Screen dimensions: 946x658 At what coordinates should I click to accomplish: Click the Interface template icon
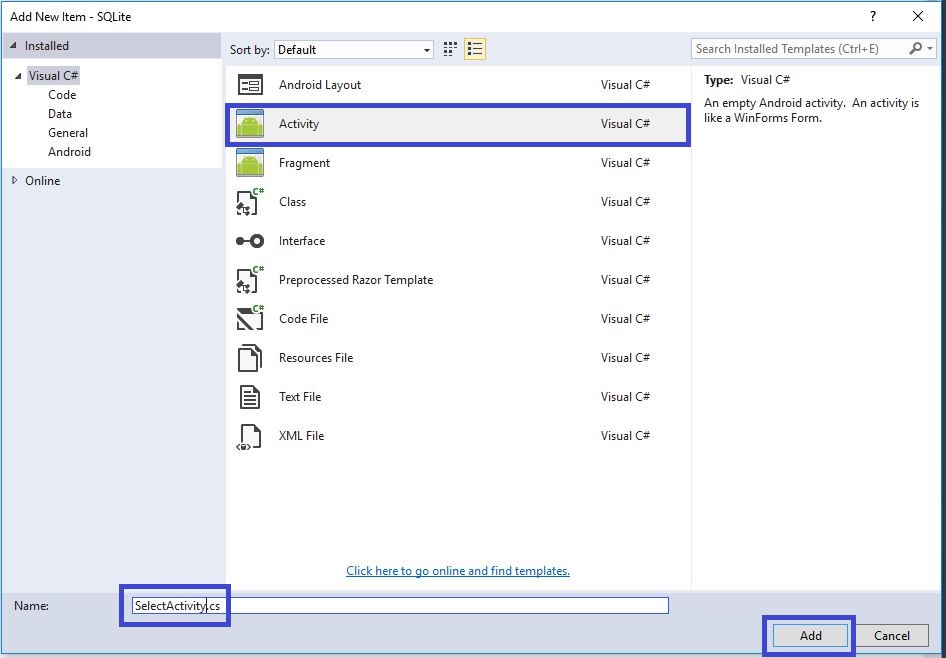pyautogui.click(x=250, y=241)
